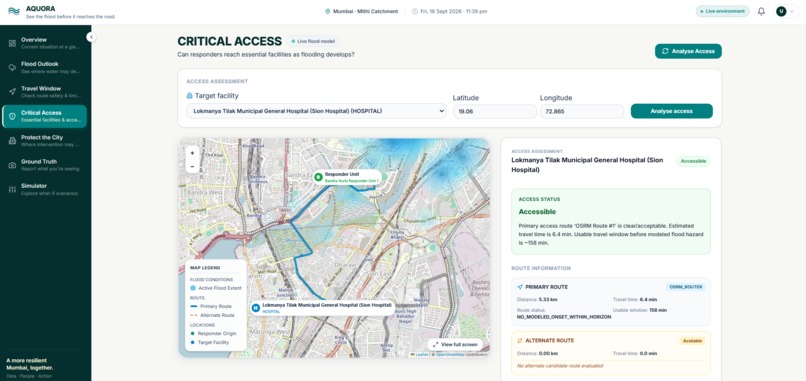The height and width of the screenshot is (381, 806).
Task: Click View full screen on map
Action: (x=455, y=344)
